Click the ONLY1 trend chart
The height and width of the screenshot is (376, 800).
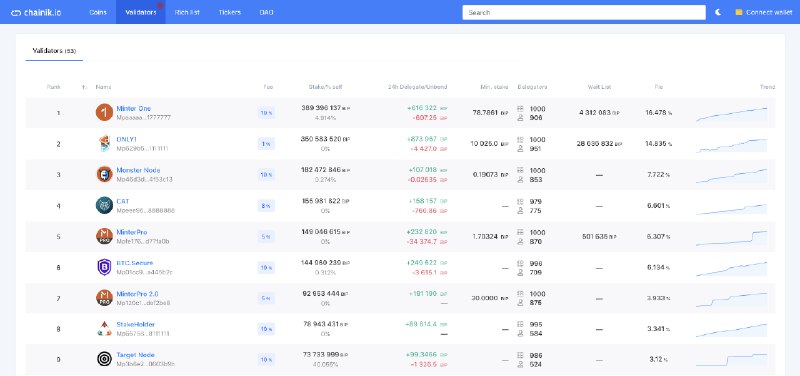point(731,145)
